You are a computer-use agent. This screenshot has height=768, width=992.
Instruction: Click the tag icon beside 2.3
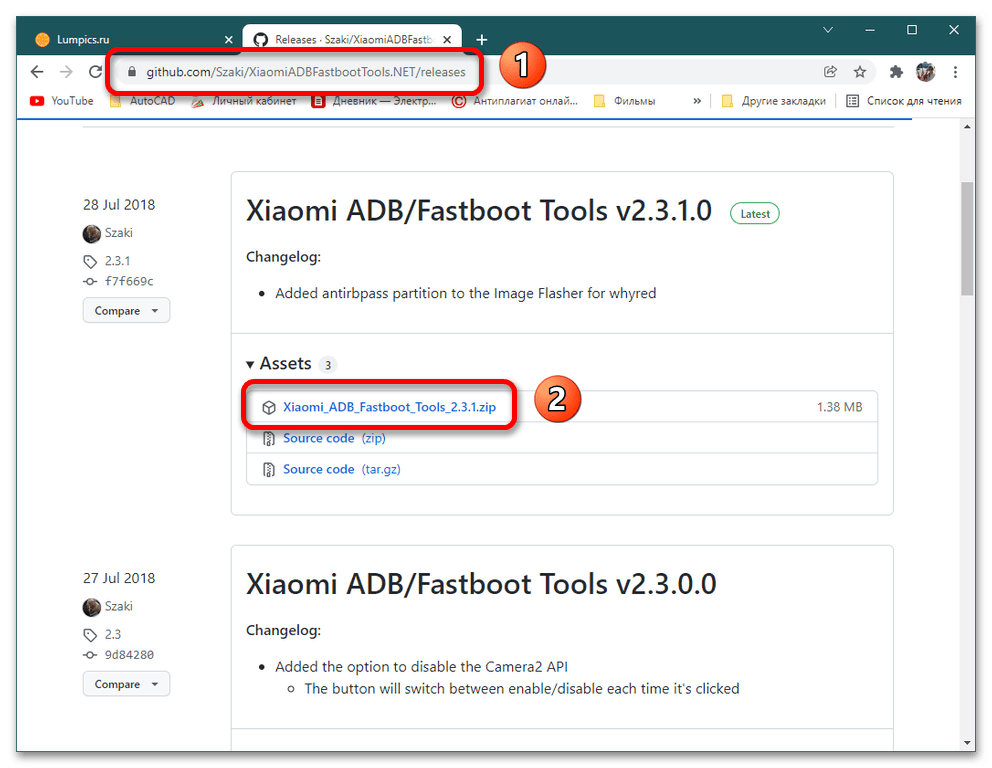pyautogui.click(x=90, y=635)
